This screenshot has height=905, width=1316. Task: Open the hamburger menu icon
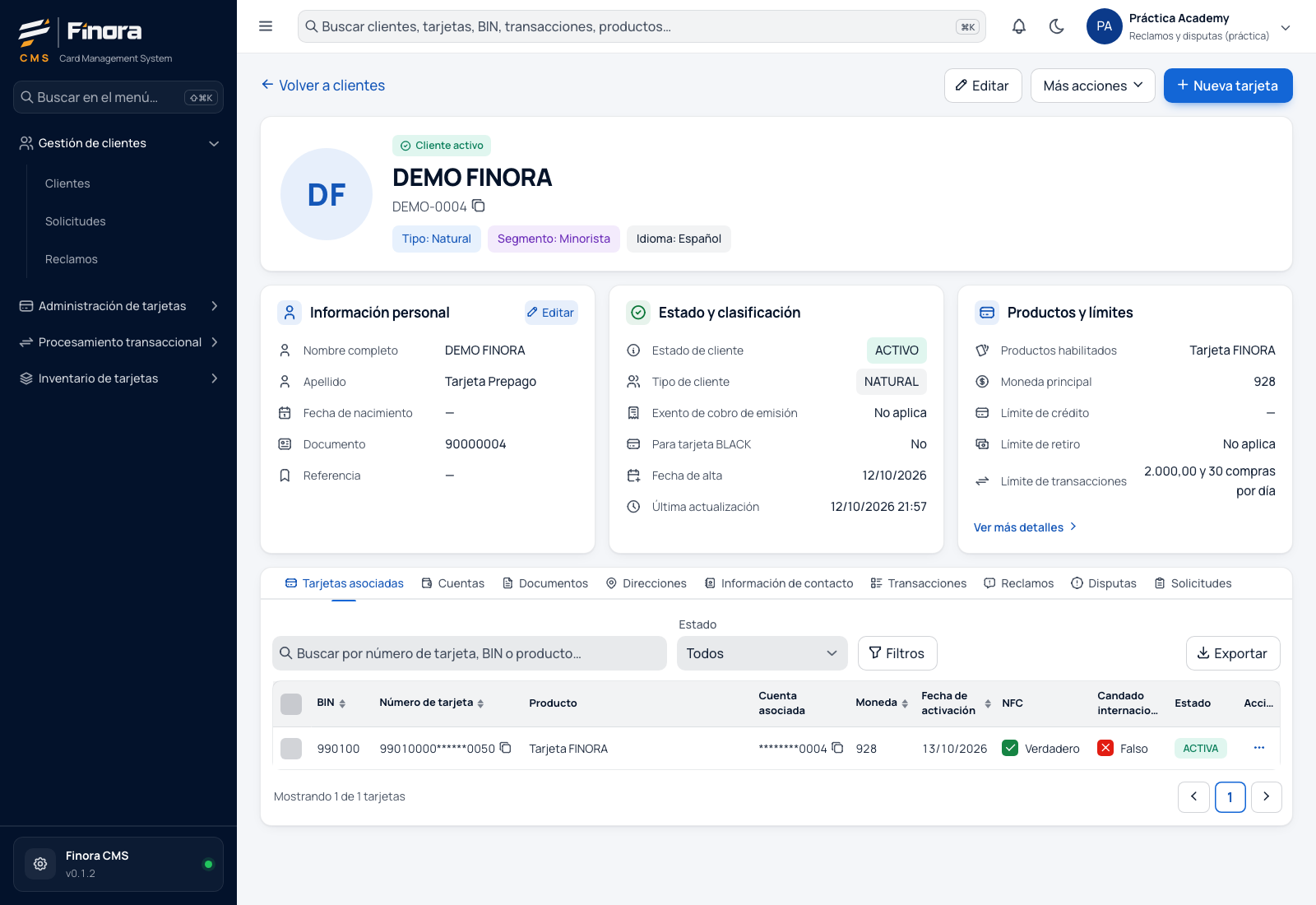pos(266,26)
